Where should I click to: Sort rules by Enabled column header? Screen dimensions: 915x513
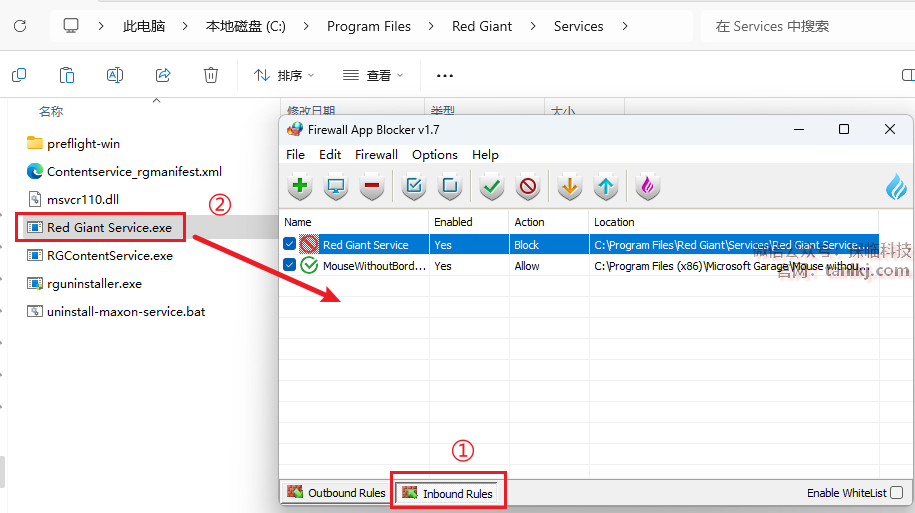coord(469,222)
